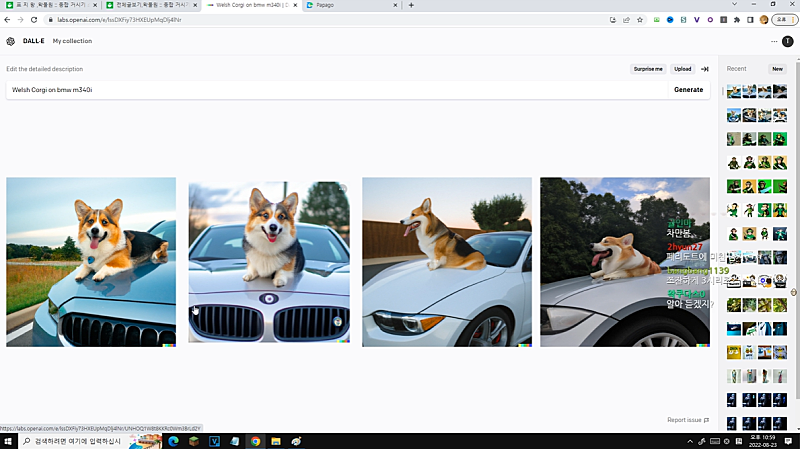The height and width of the screenshot is (449, 800).
Task: Click the Report issue link
Action: (x=688, y=420)
